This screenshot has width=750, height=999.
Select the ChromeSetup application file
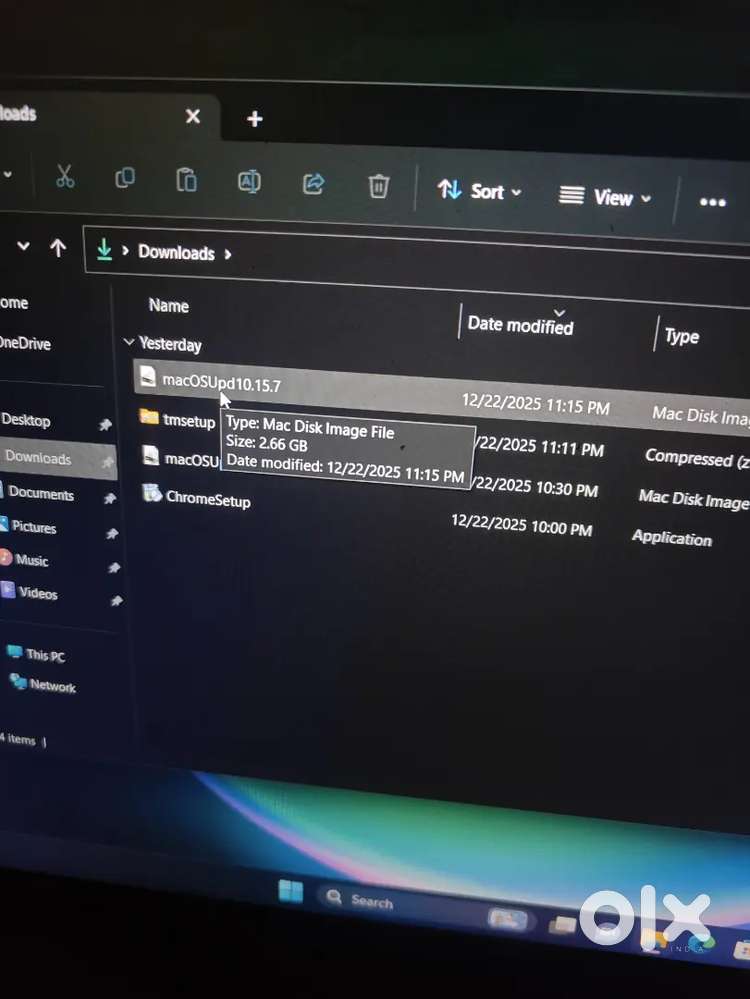coord(207,498)
